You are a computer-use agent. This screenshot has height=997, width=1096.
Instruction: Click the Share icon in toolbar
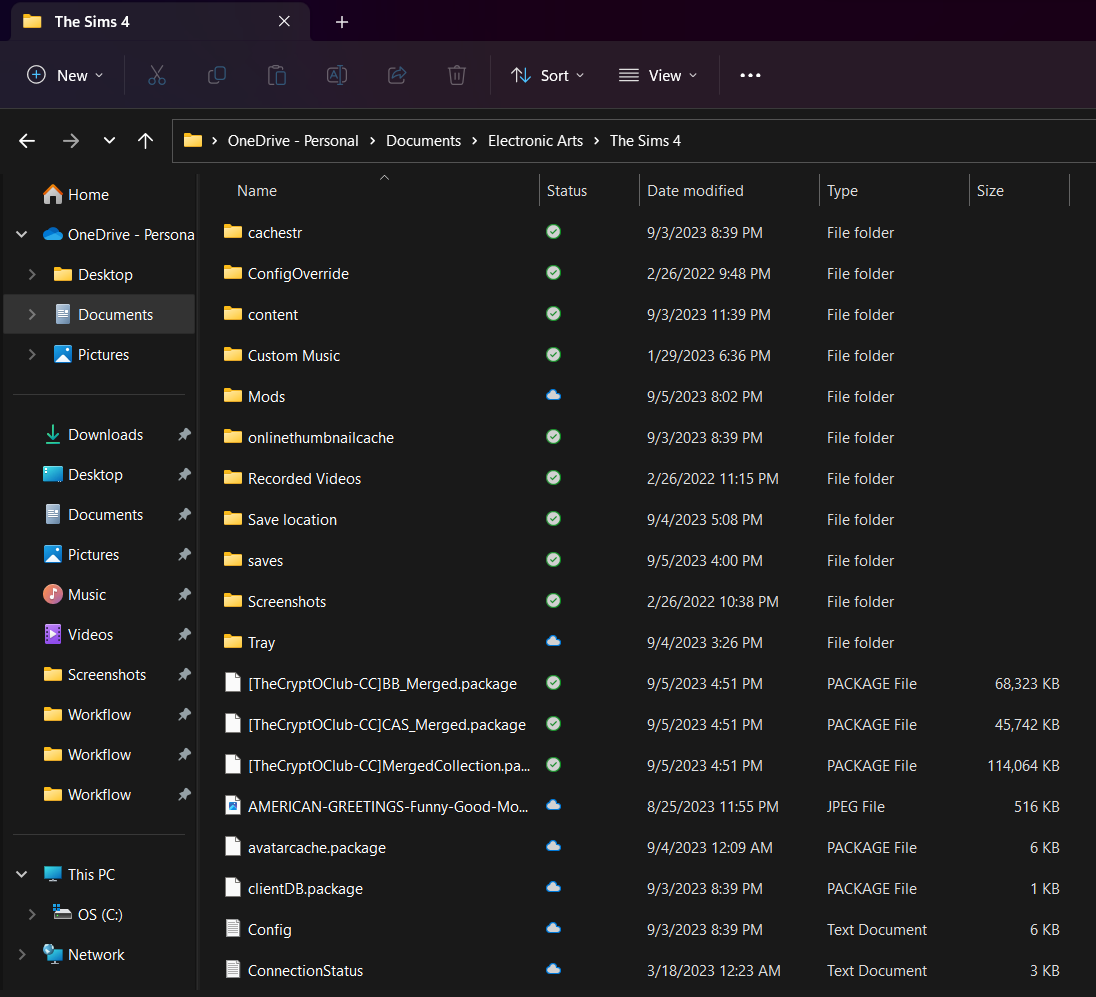(x=397, y=75)
